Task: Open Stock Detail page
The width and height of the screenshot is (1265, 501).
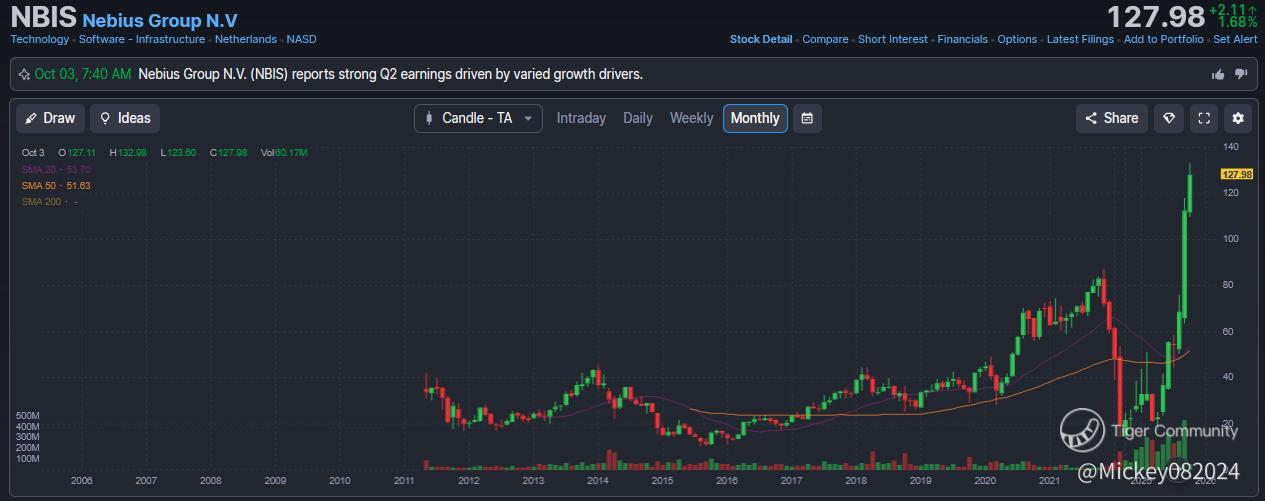Action: (x=761, y=39)
